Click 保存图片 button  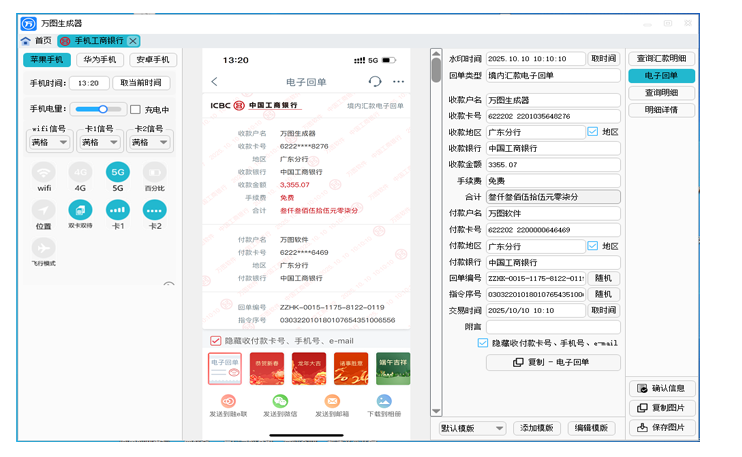tap(662, 427)
